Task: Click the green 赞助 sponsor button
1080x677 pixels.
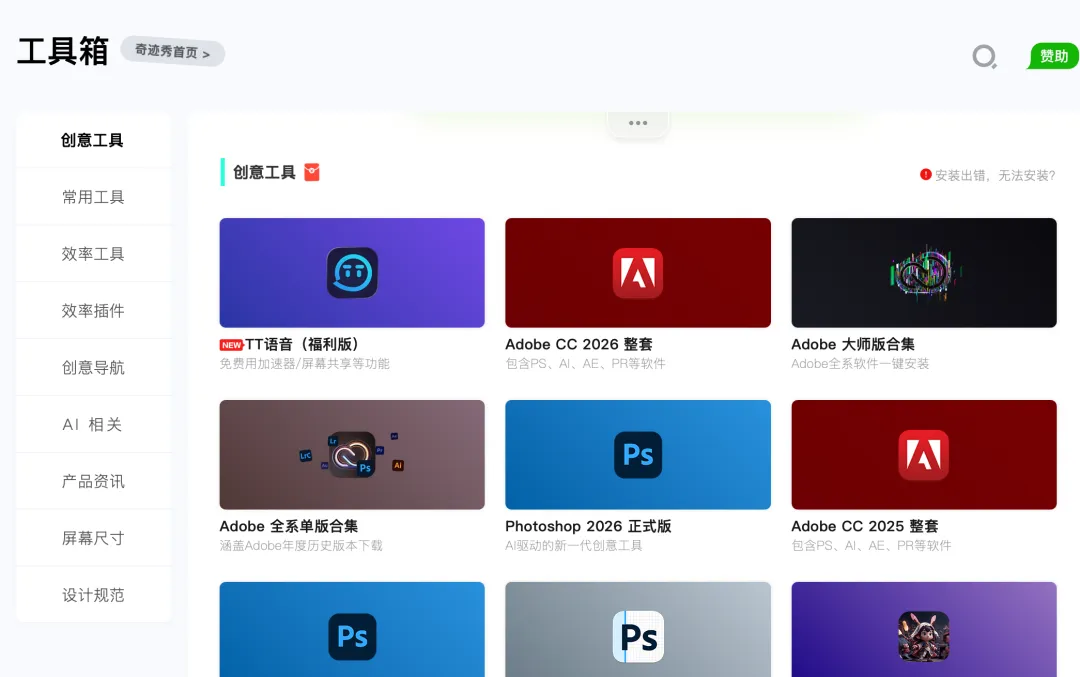Action: 1053,56
